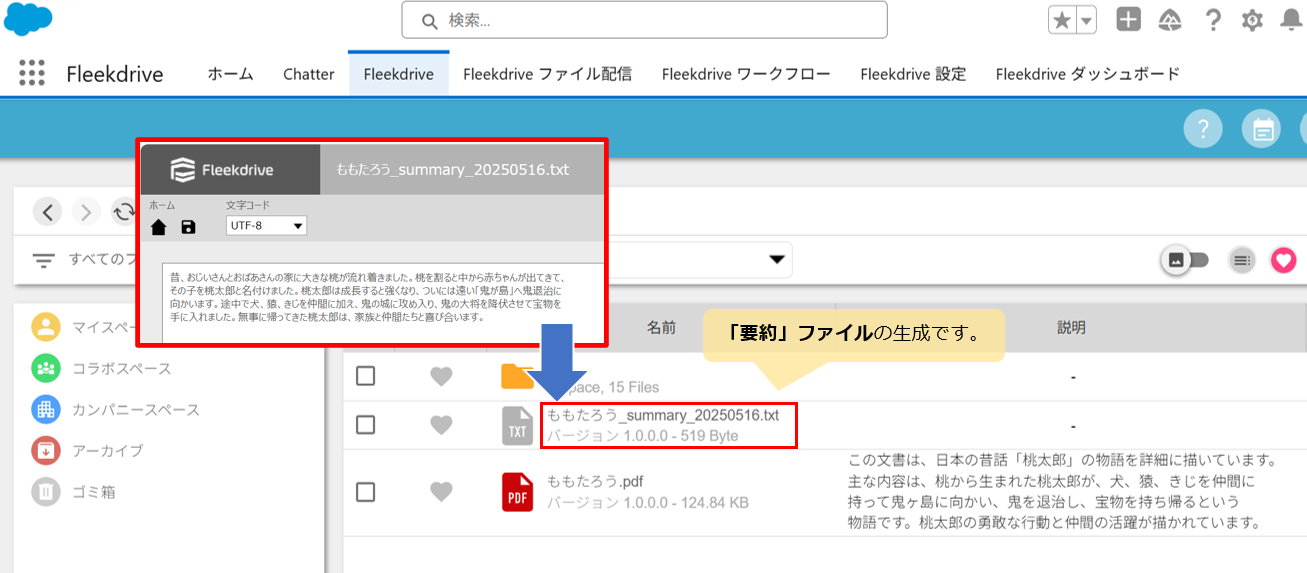Open the Fleekdrive ワークフロー tab
The image size is (1307, 573).
coord(746,74)
